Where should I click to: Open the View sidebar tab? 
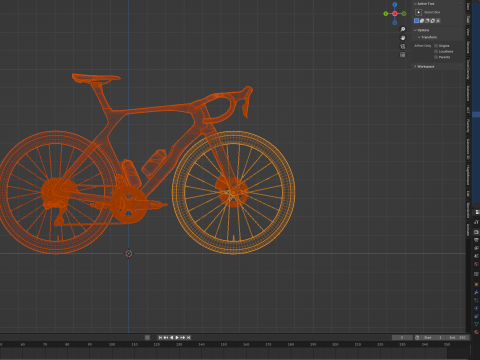click(468, 32)
